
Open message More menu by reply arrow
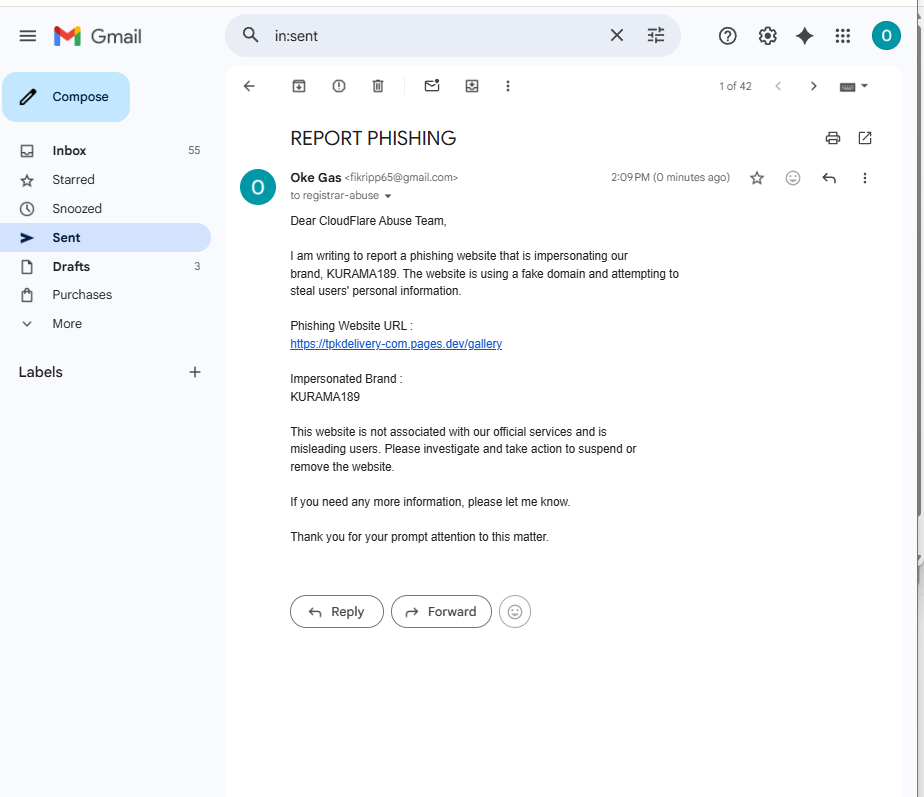click(864, 178)
